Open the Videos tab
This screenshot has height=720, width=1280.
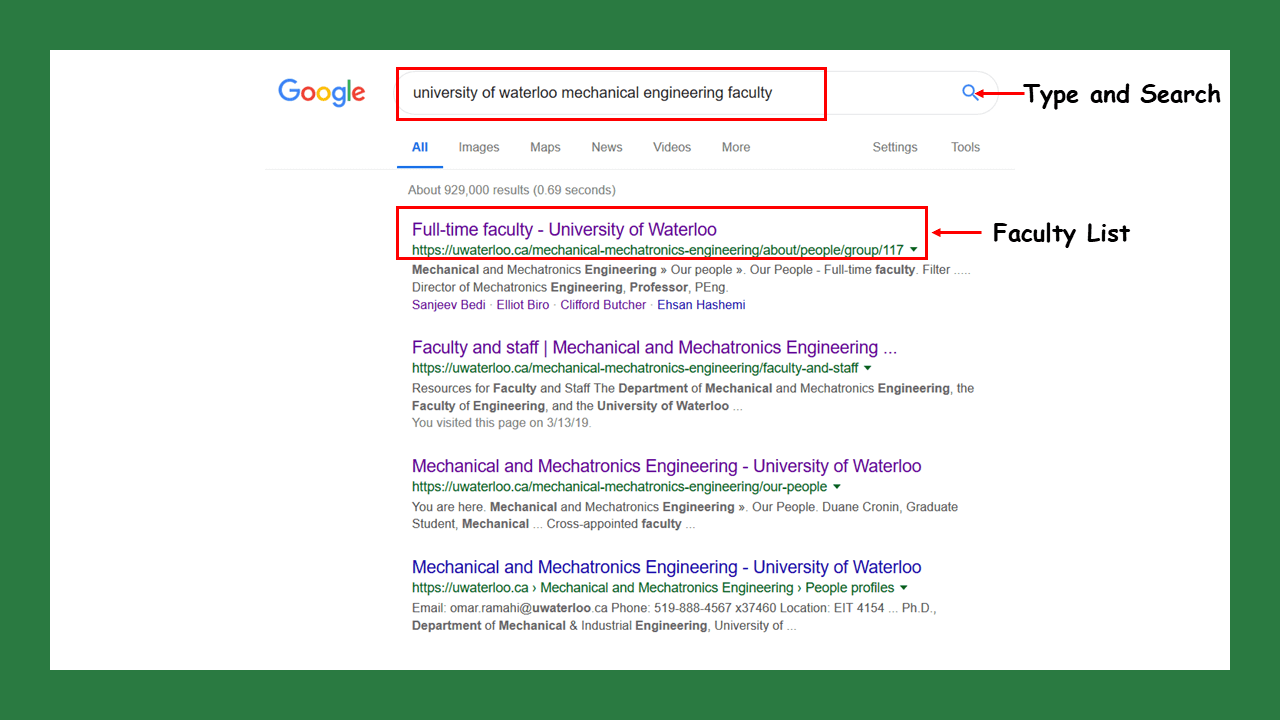[x=672, y=147]
